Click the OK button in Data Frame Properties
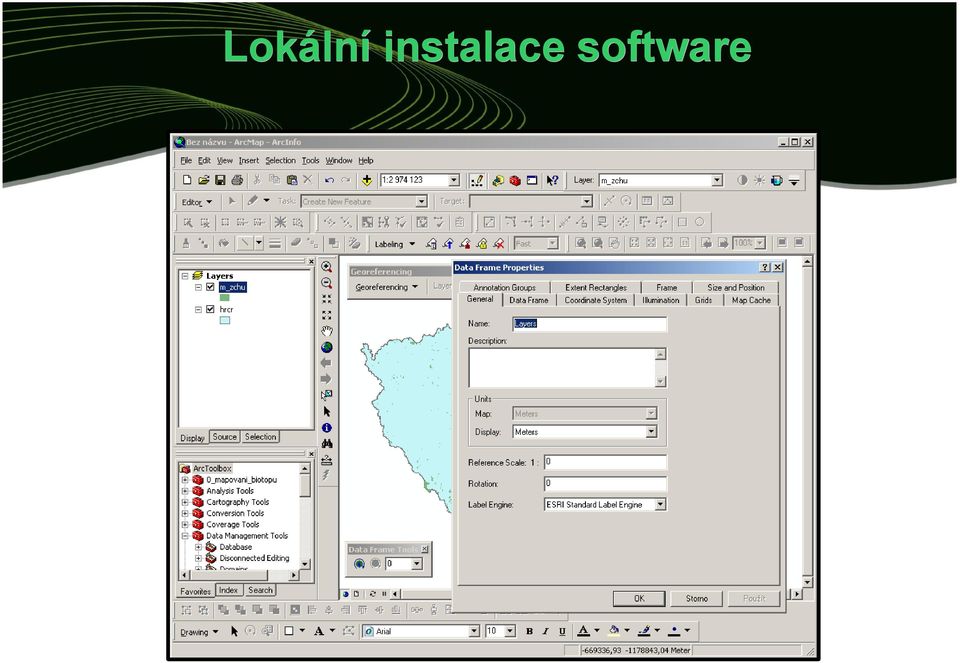The width and height of the screenshot is (960, 663). click(639, 598)
